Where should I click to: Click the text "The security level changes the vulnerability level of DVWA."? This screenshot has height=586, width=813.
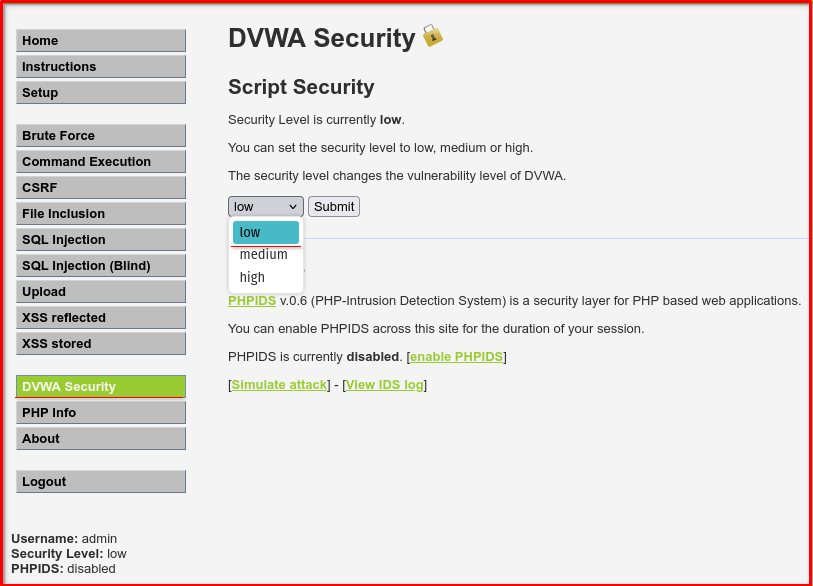click(397, 176)
